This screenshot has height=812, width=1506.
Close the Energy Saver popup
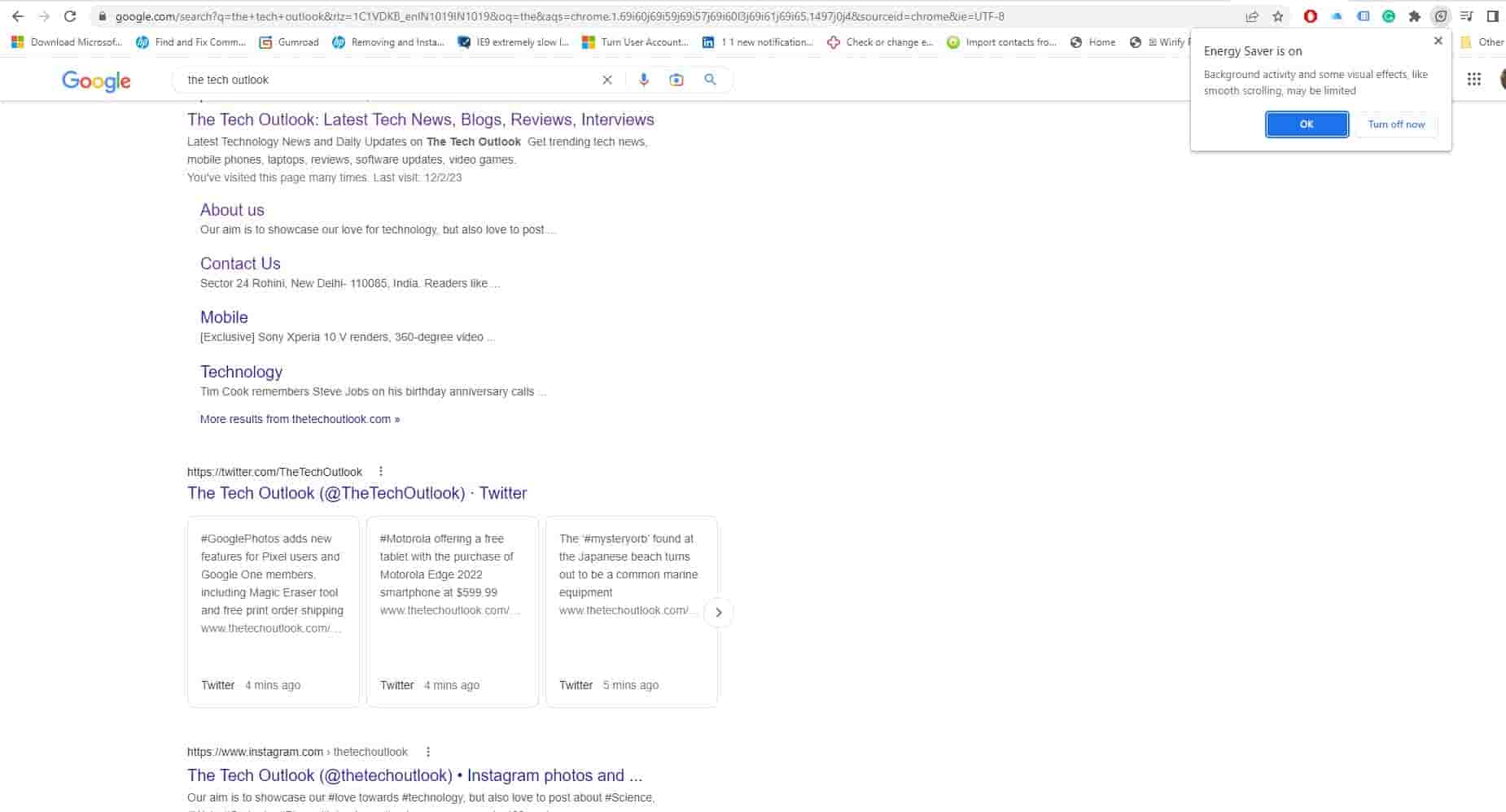coord(1438,41)
